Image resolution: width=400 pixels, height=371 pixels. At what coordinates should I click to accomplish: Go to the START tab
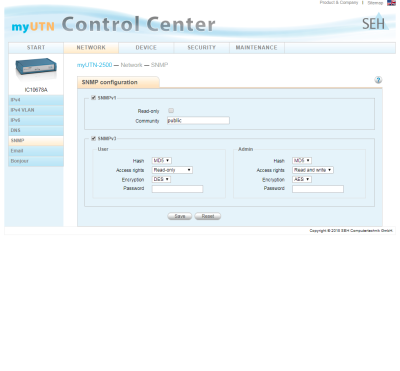point(36,48)
